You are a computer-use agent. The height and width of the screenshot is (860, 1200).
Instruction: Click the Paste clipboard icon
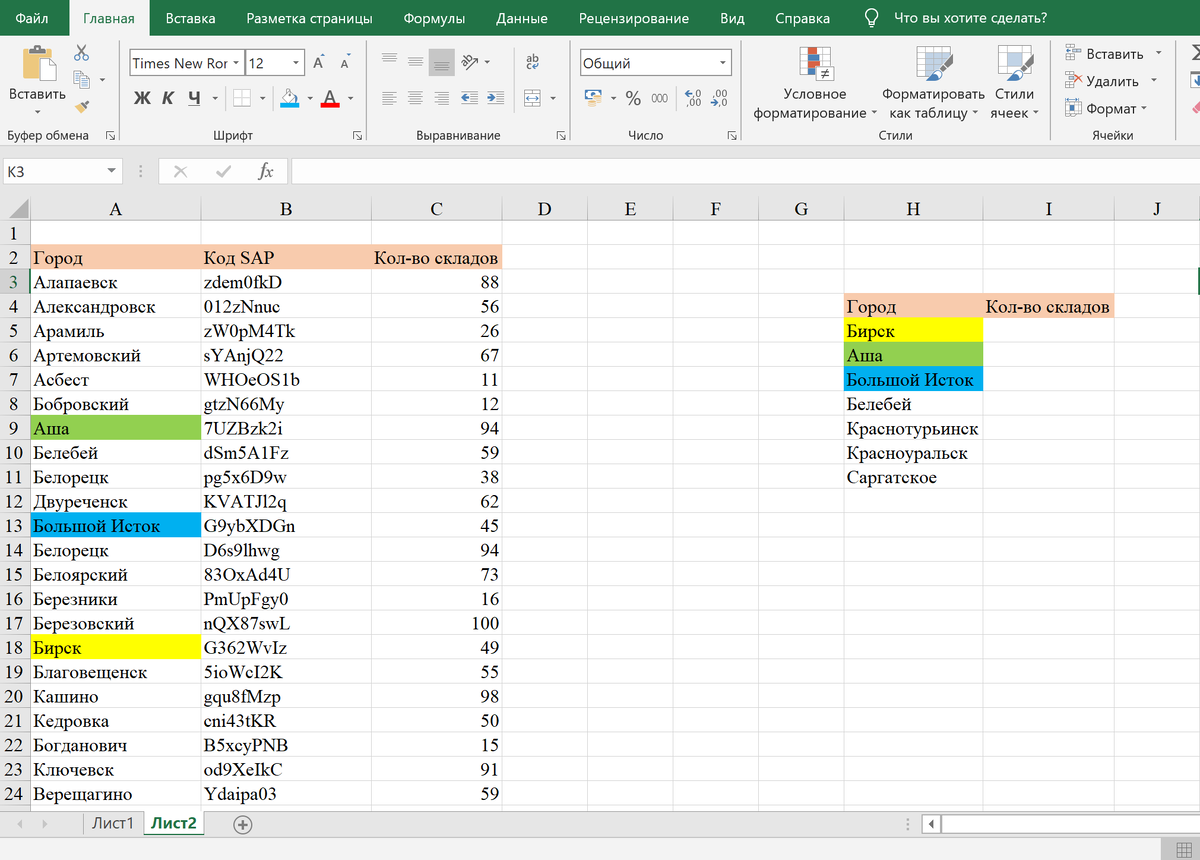click(x=37, y=62)
